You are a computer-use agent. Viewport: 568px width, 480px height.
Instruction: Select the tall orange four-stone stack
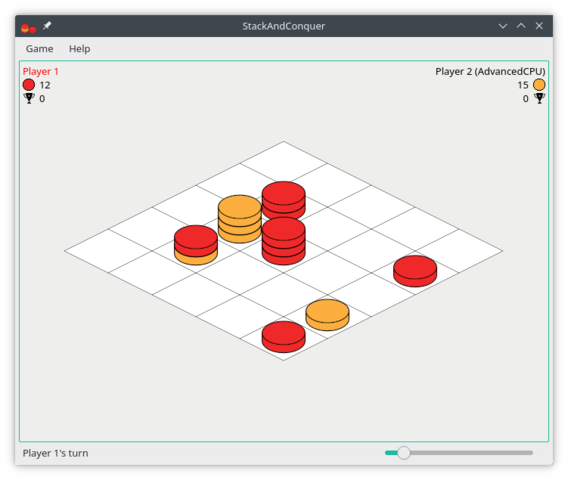coord(239,219)
